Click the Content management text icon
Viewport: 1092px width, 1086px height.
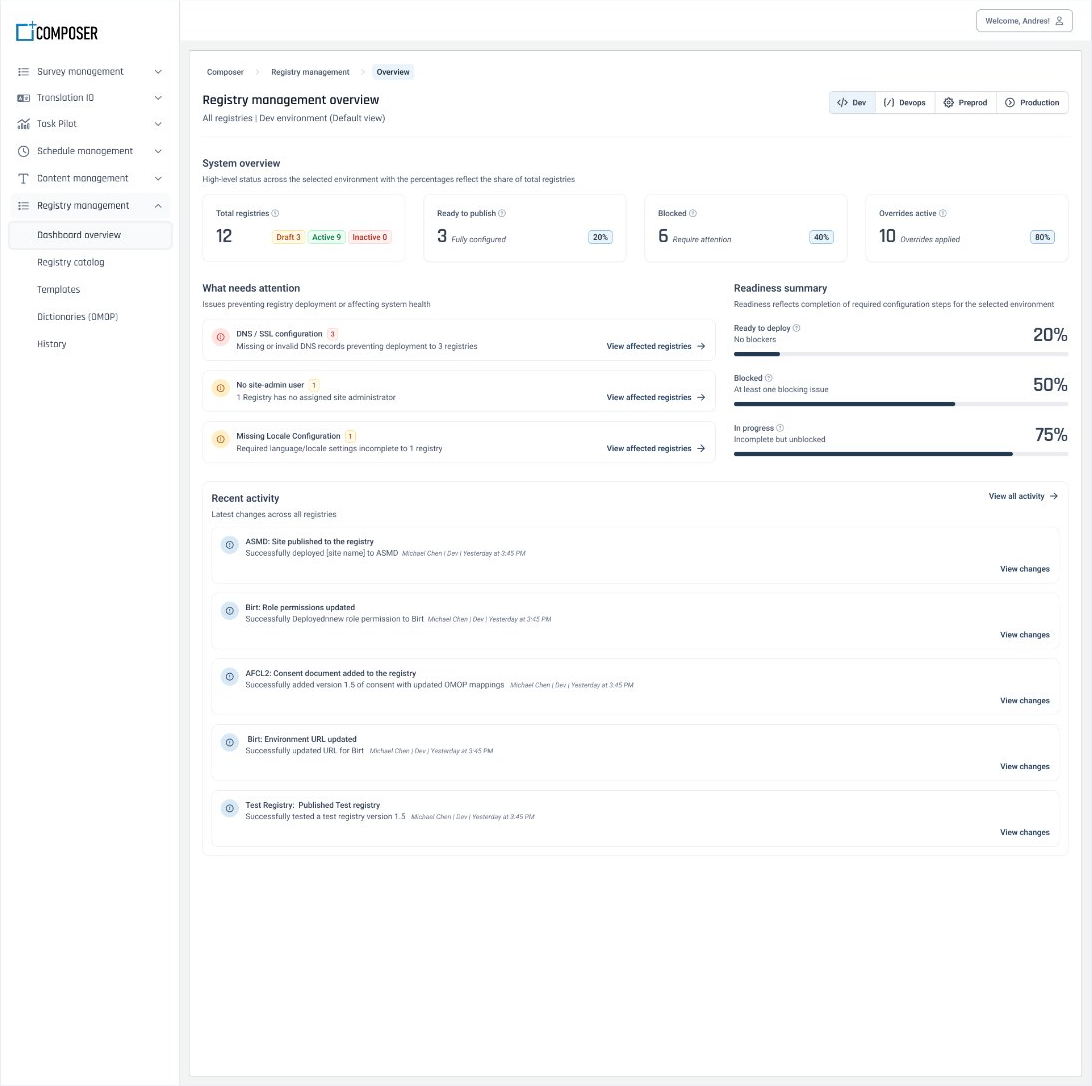(23, 179)
